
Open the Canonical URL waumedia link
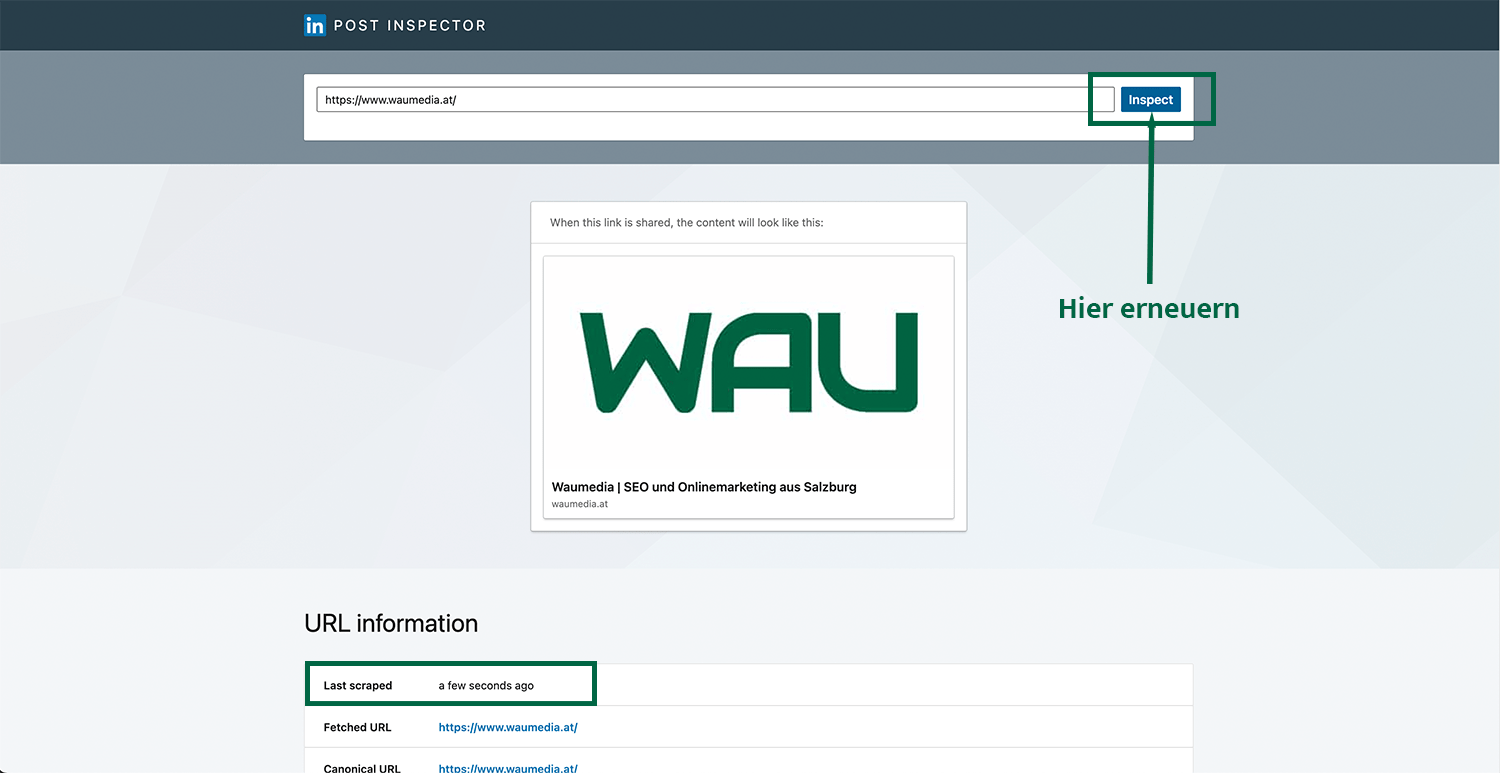click(508, 768)
